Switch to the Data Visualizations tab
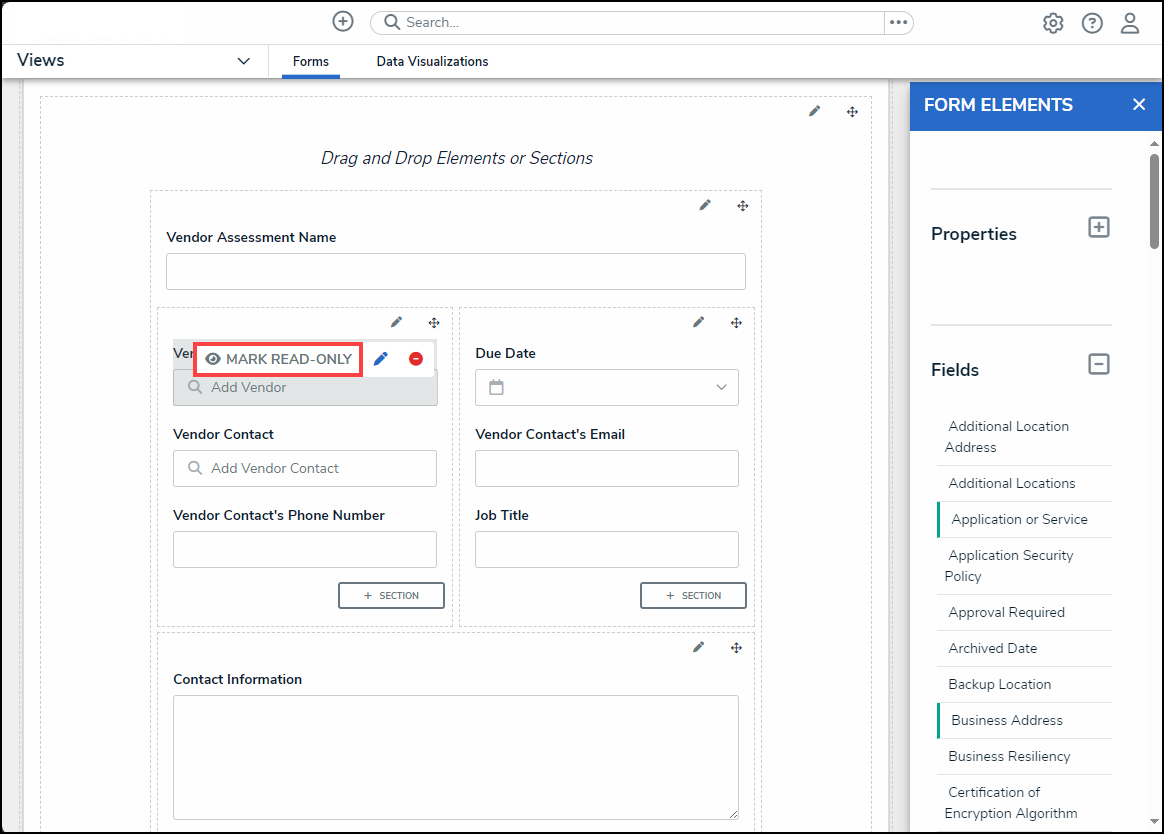The image size is (1164, 834). coord(432,62)
